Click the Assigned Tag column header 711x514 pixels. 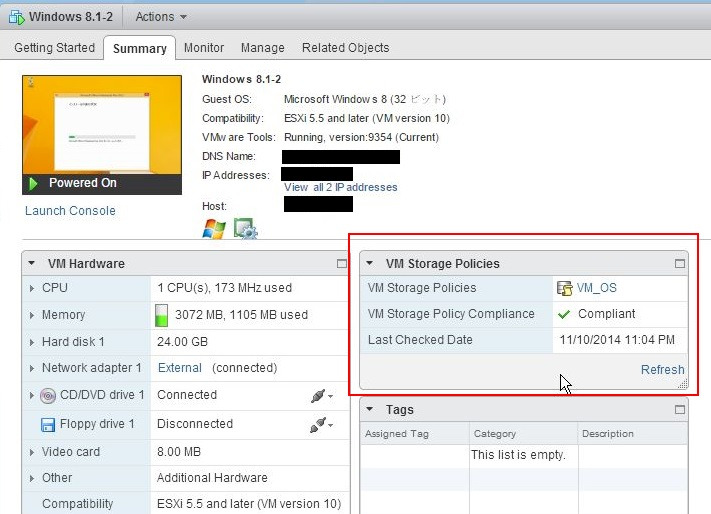tap(415, 434)
